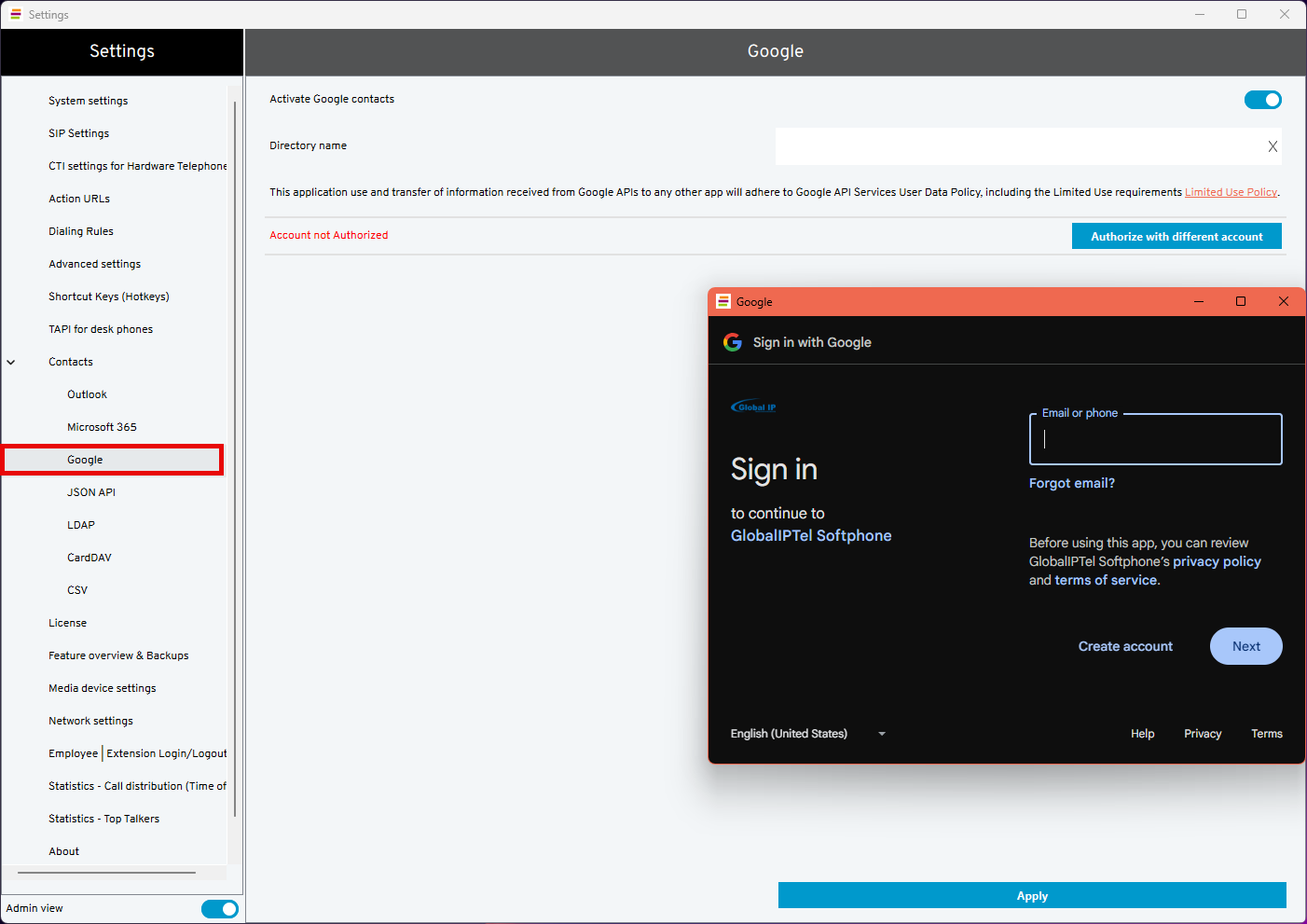
Task: Click the Next button in sign-in
Action: pos(1245,646)
